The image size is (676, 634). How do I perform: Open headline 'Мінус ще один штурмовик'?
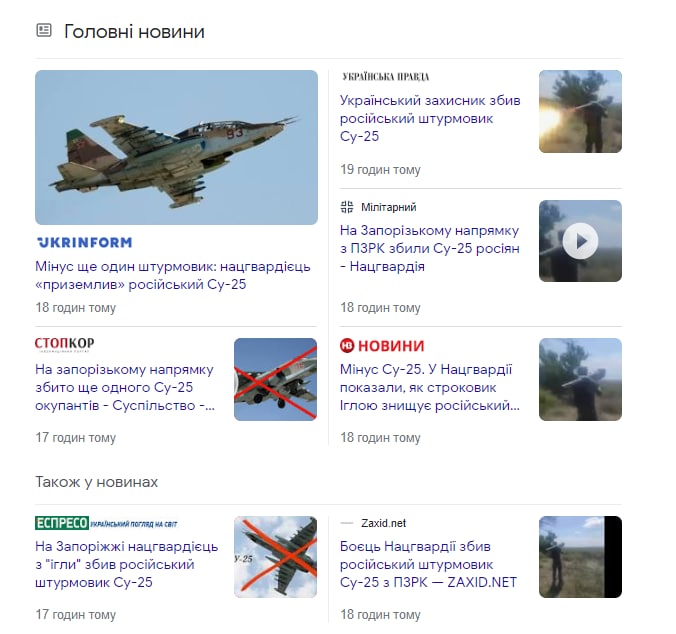[173, 275]
